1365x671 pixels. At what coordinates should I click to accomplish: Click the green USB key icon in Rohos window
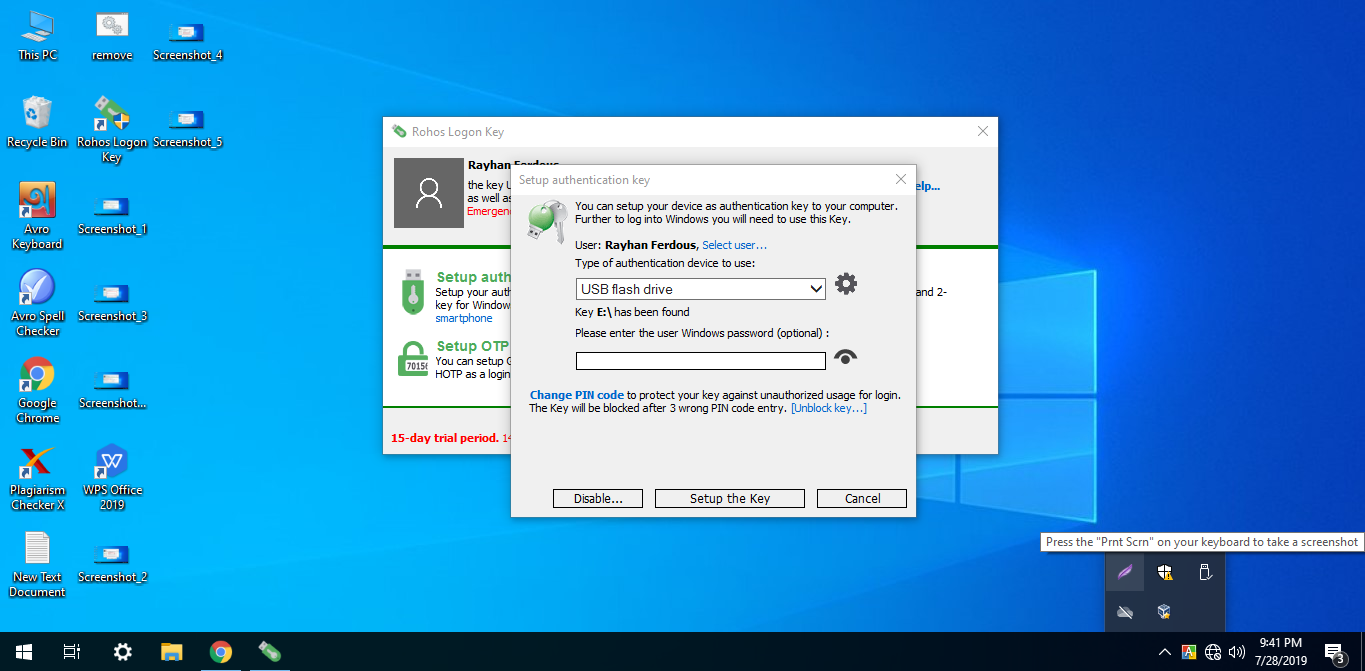pyautogui.click(x=412, y=292)
